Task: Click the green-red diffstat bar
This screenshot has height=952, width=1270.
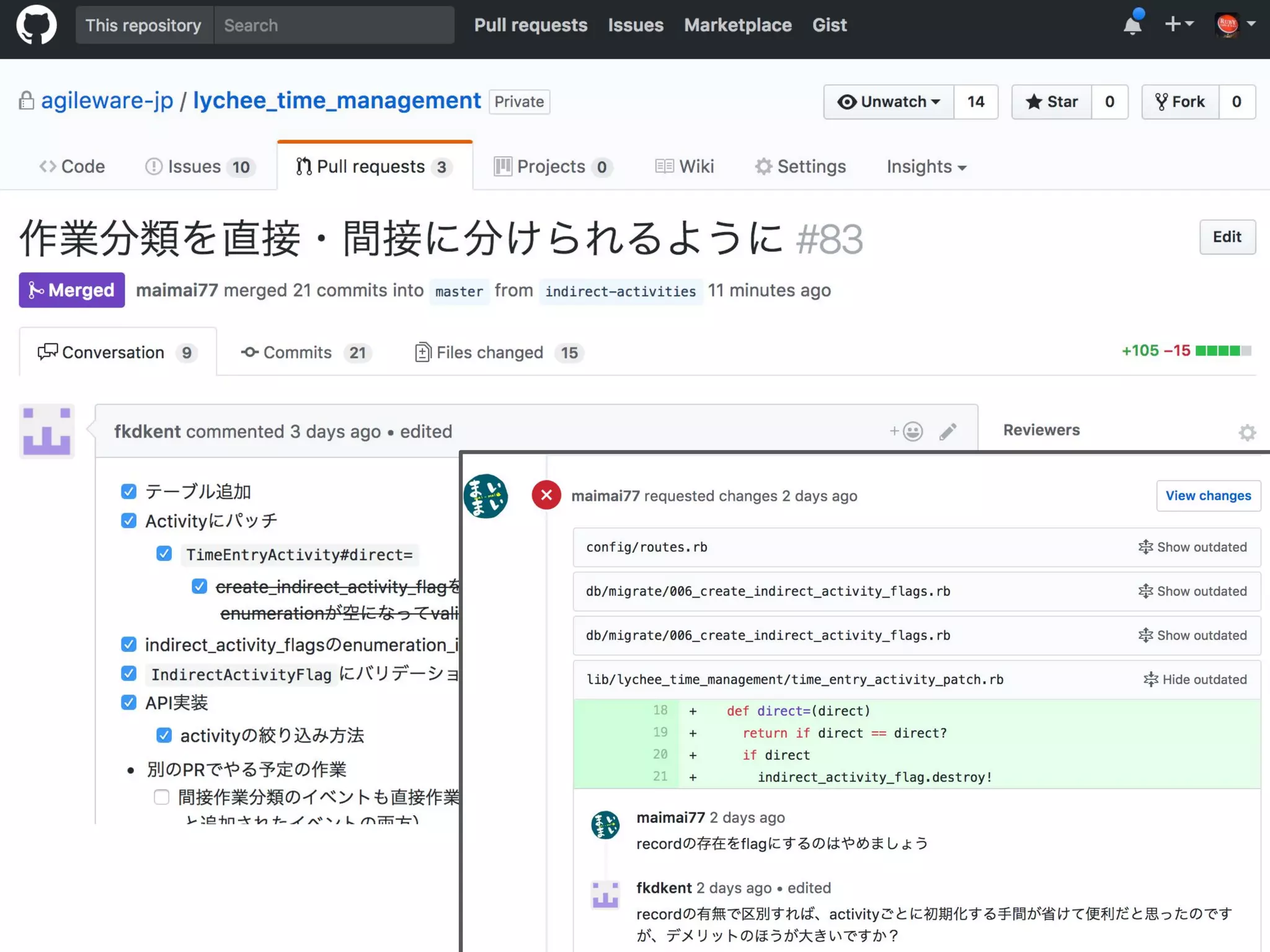Action: 1223,351
